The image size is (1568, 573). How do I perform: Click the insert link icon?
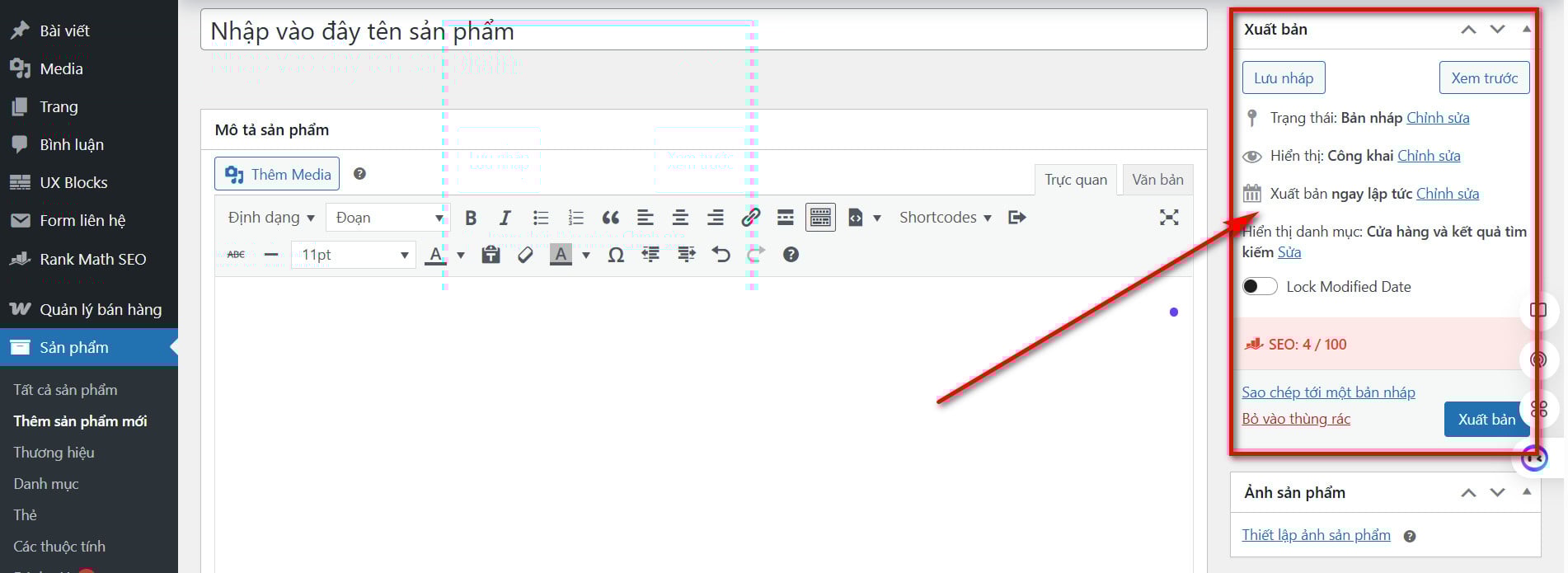pyautogui.click(x=750, y=218)
